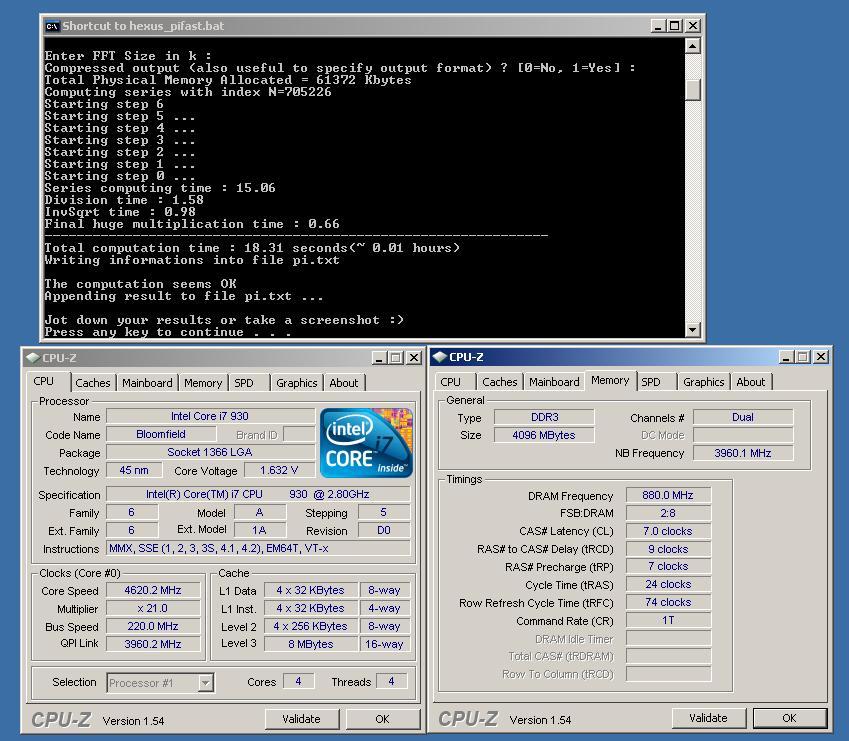This screenshot has width=849, height=741.
Task: Click the processor Name field 'Intel Core i7 930'
Action: tap(210, 416)
